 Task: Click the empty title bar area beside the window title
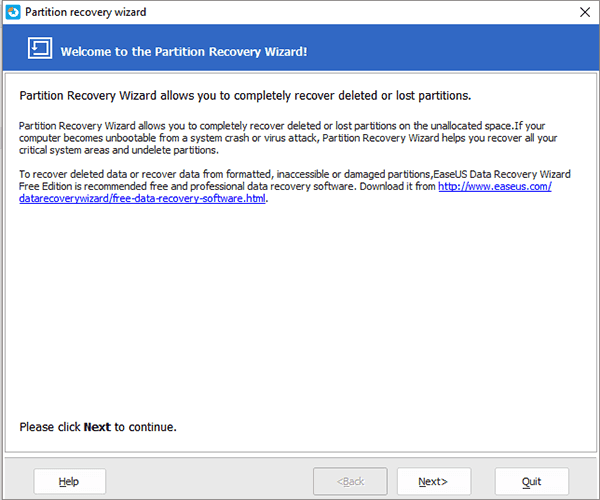click(x=350, y=12)
